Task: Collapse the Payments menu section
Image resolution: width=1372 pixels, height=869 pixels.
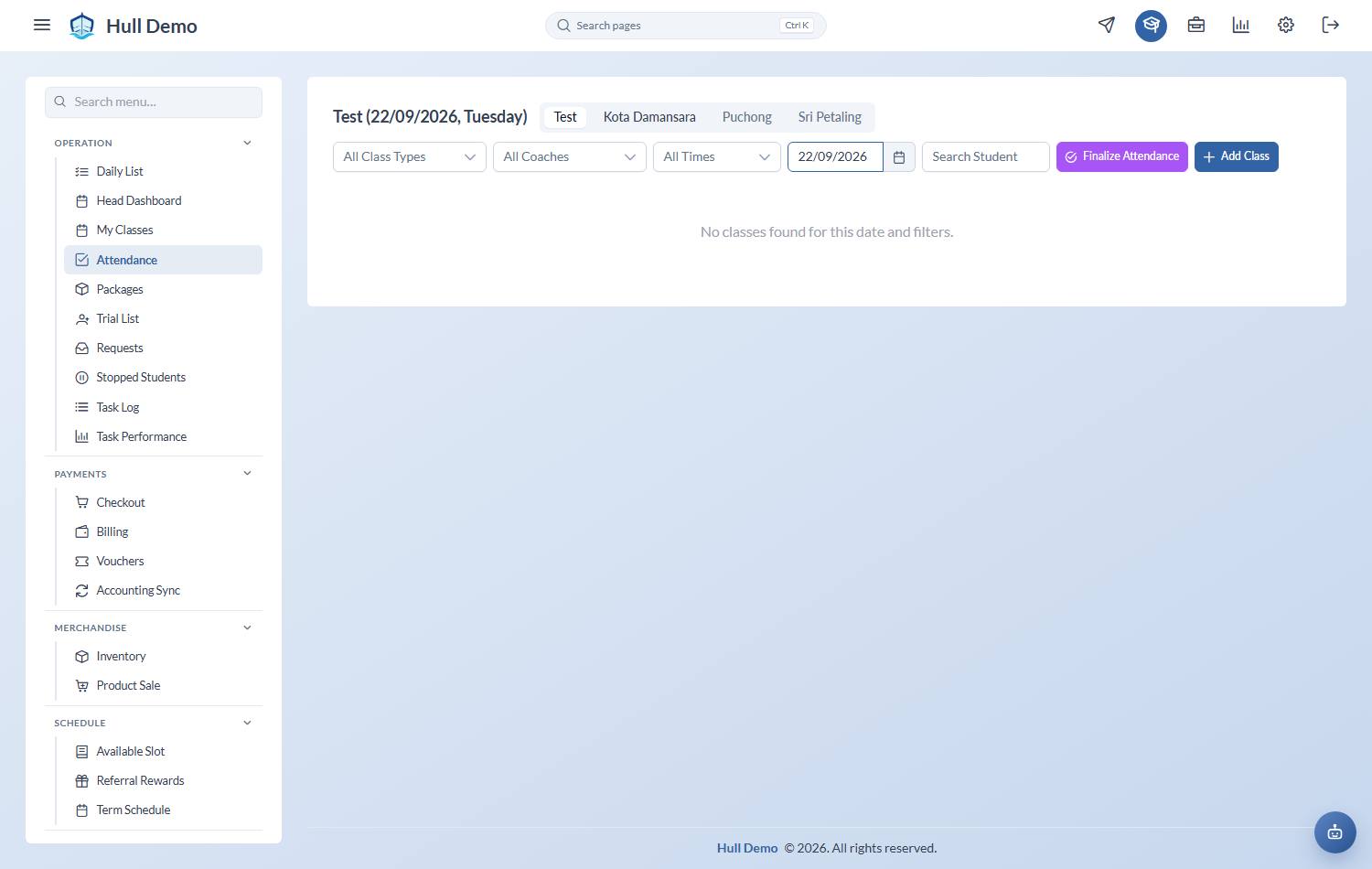Action: coord(247,473)
